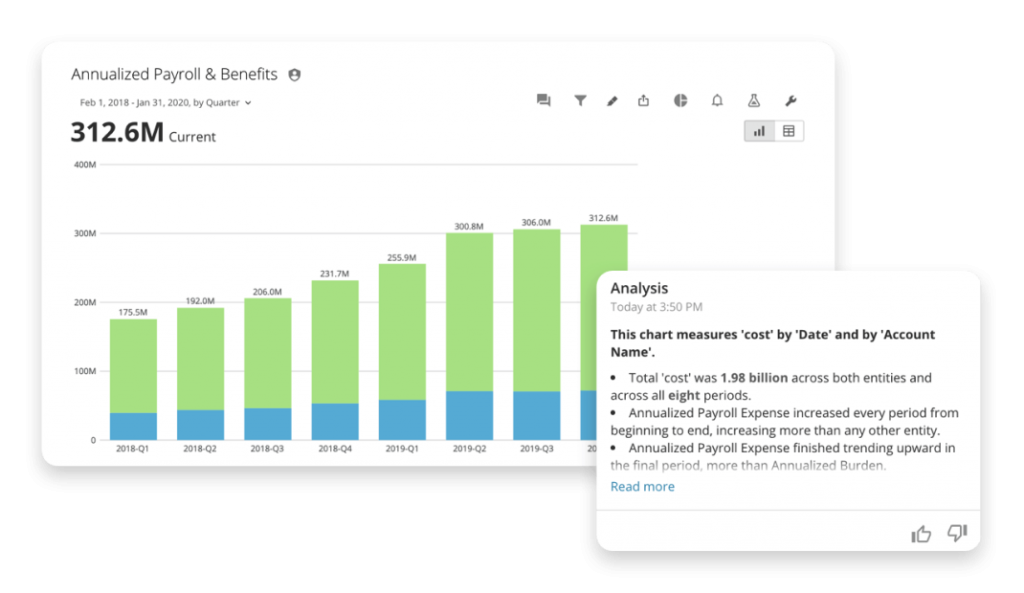Click the Analysis panel header
The image size is (1024, 593).
640,288
